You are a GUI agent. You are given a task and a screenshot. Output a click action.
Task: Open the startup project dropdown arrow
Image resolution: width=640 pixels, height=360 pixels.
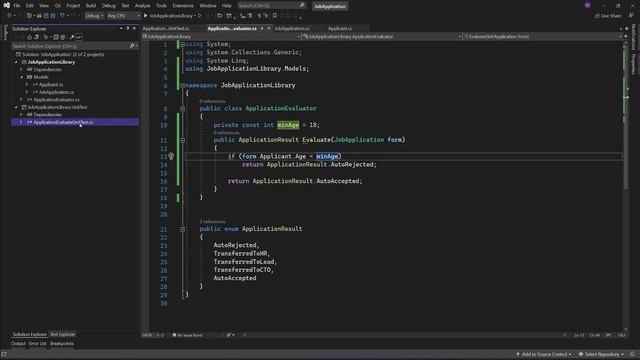click(194, 16)
